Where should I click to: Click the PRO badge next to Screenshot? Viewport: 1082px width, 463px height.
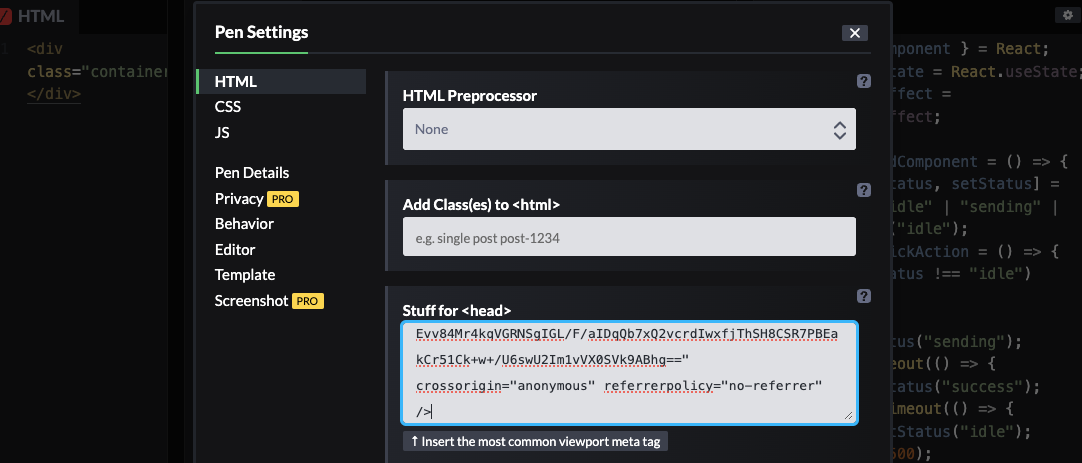tap(308, 302)
